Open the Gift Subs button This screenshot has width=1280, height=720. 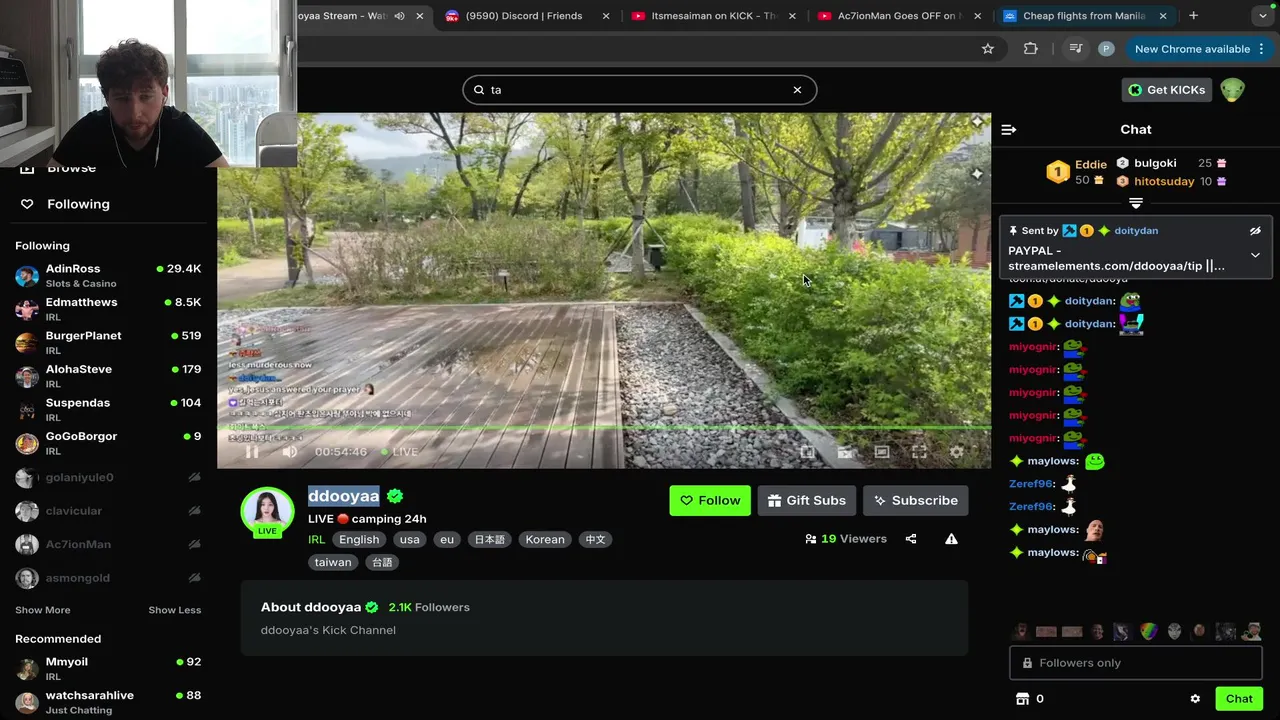(x=807, y=501)
